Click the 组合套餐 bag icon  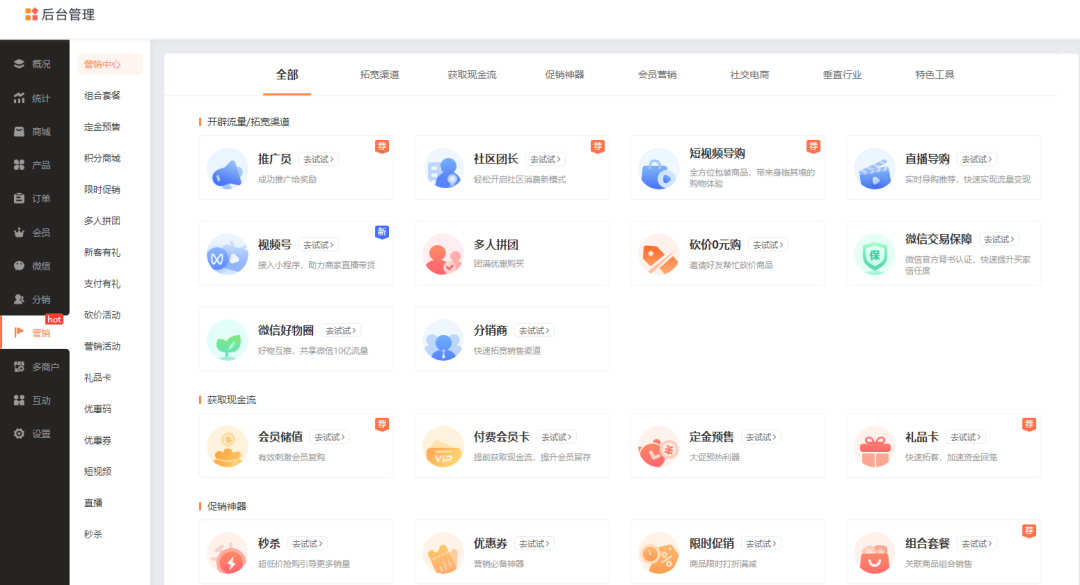click(x=874, y=553)
